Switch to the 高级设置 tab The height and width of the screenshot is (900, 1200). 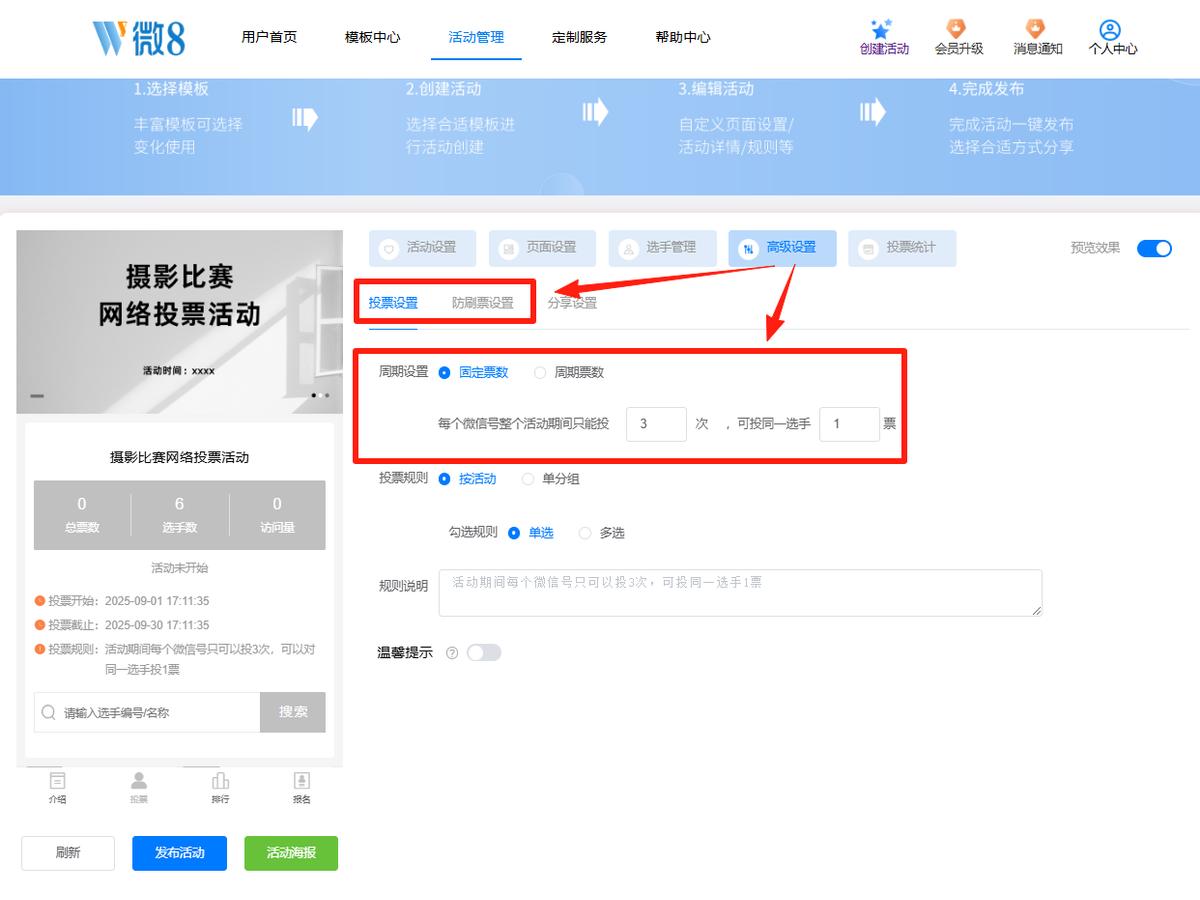coord(782,248)
